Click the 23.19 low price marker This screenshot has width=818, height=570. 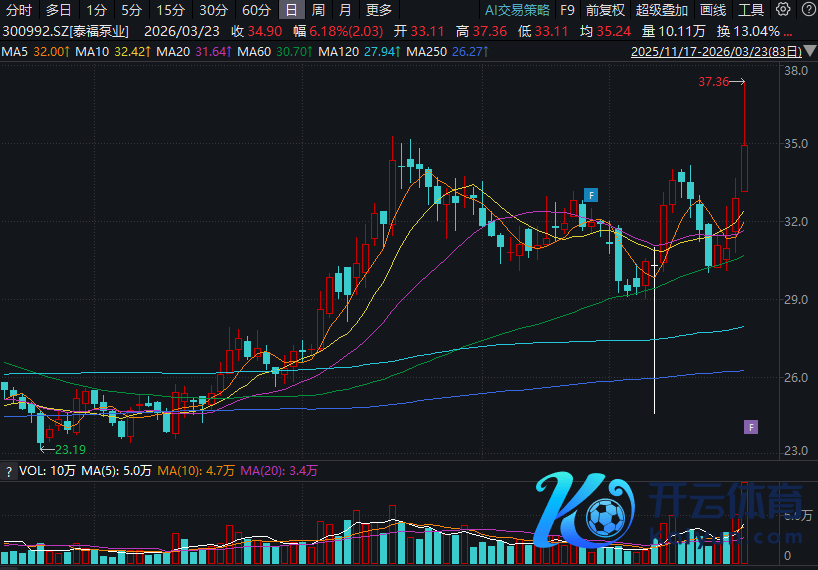[68, 450]
